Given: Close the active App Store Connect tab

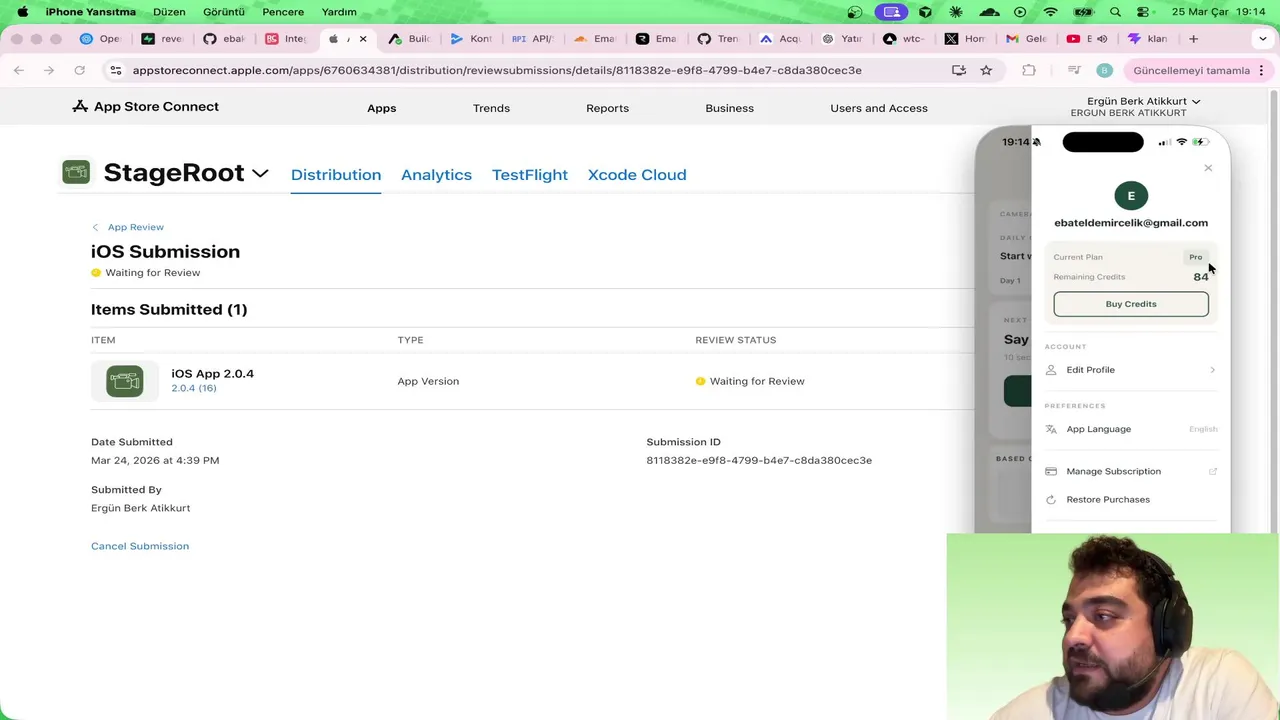Looking at the screenshot, I should point(363,39).
